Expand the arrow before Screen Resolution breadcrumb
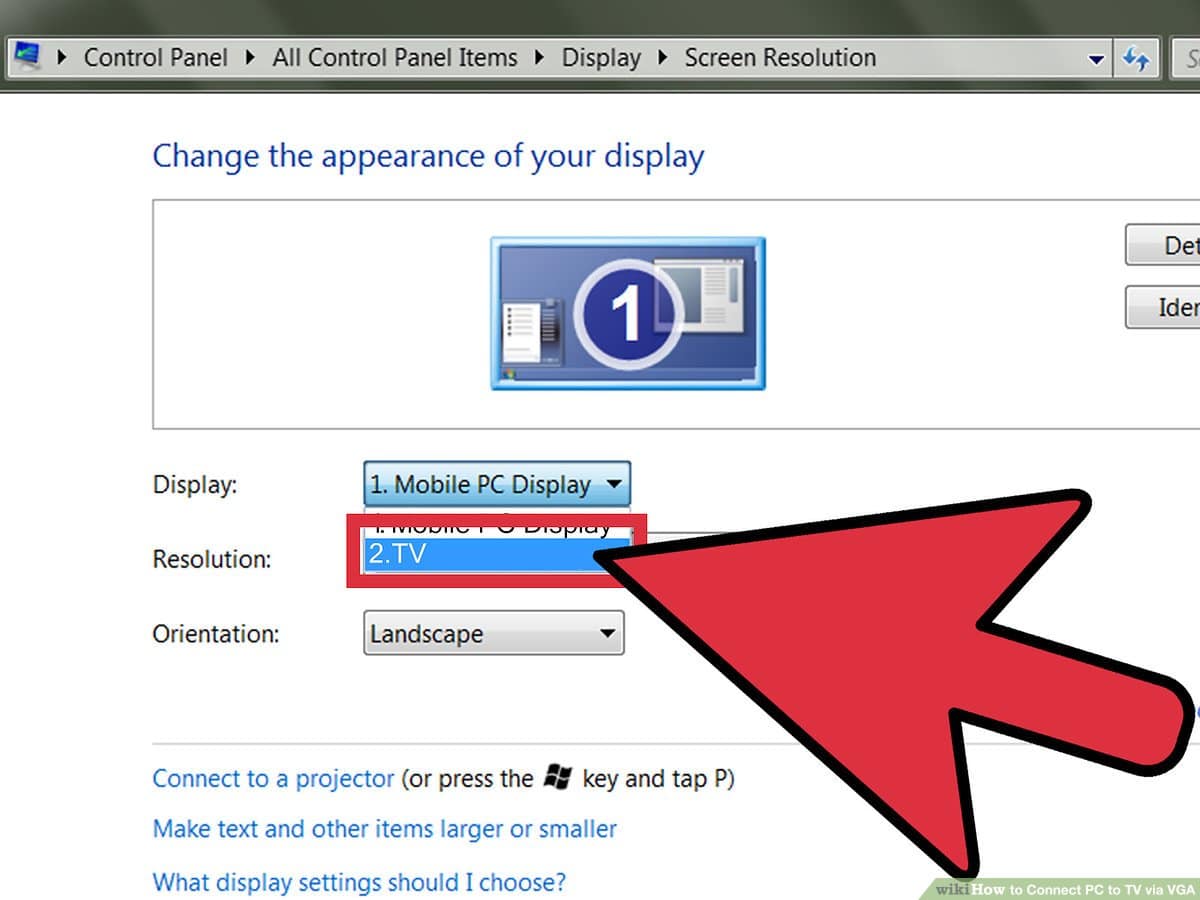This screenshot has width=1200, height=900. tap(663, 58)
